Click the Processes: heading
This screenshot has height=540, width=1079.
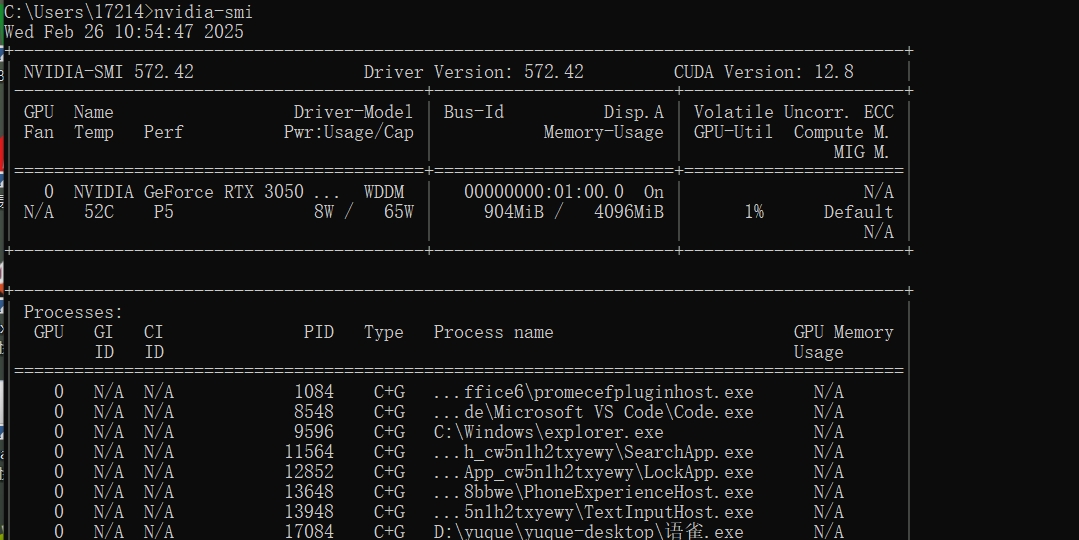pyautogui.click(x=74, y=312)
